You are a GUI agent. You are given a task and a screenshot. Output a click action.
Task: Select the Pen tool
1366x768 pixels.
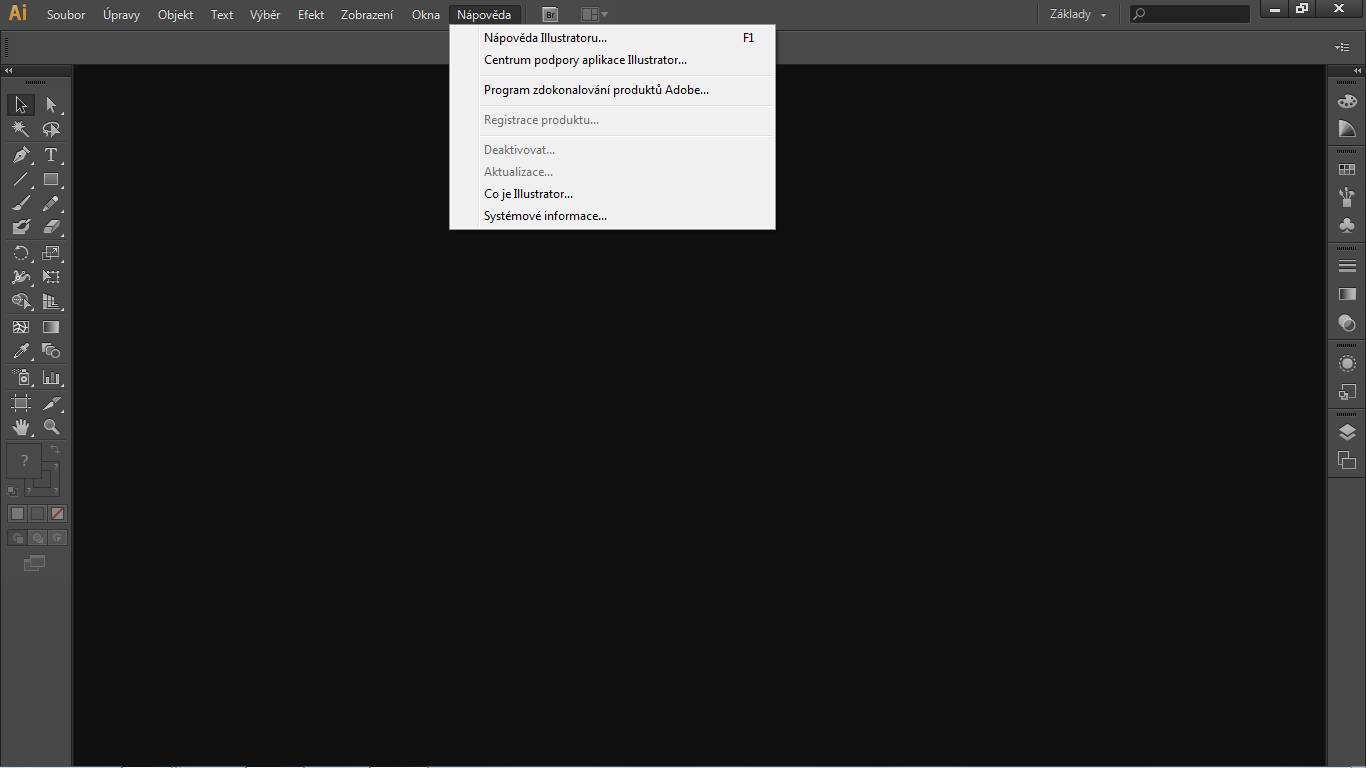click(x=21, y=155)
